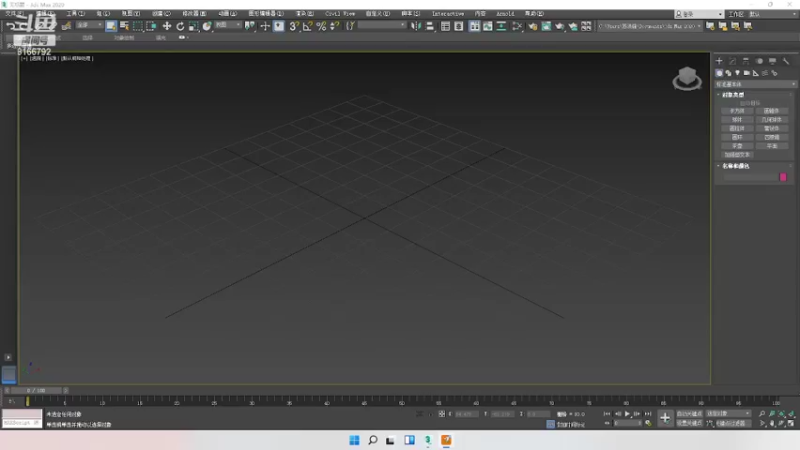Activate Select and Move tool

[166, 26]
